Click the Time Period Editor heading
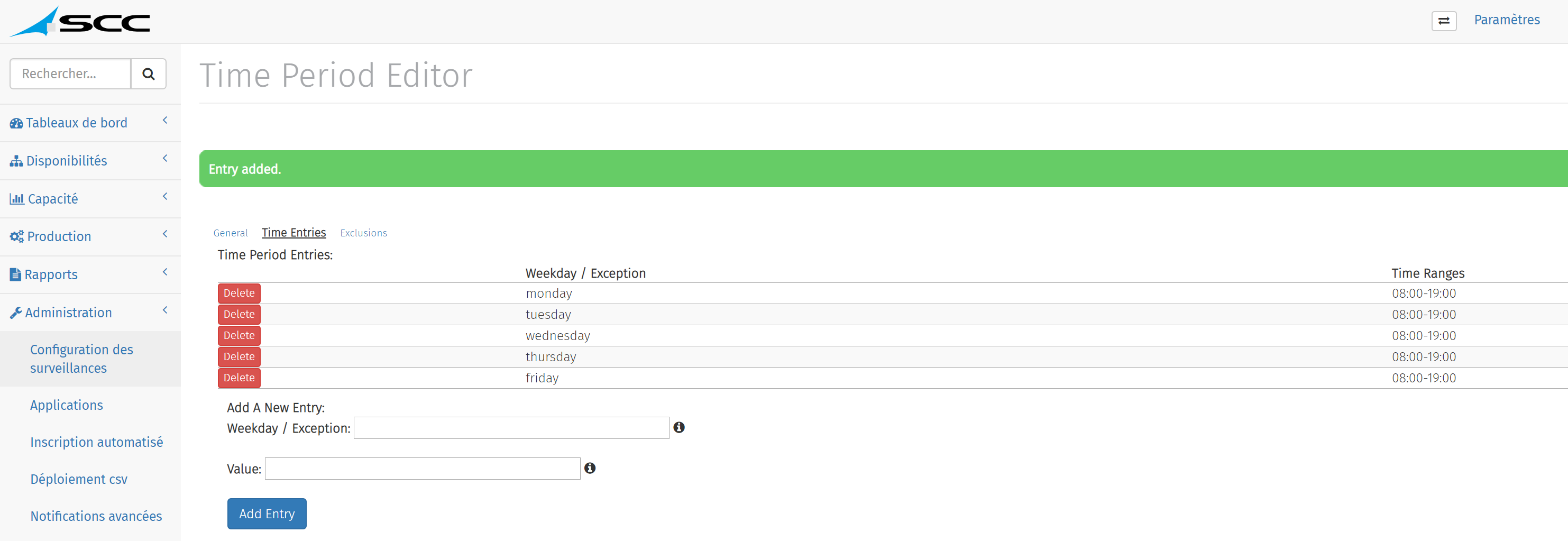This screenshot has width=1568, height=541. tap(336, 76)
